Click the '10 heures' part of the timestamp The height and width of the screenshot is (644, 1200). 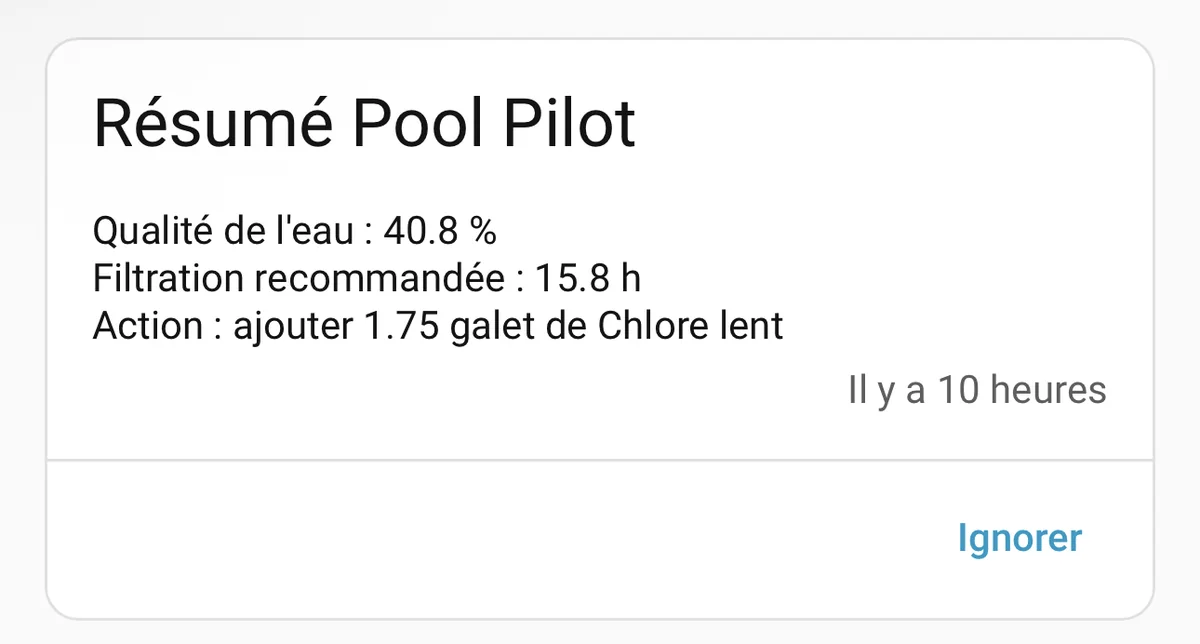tap(1022, 390)
